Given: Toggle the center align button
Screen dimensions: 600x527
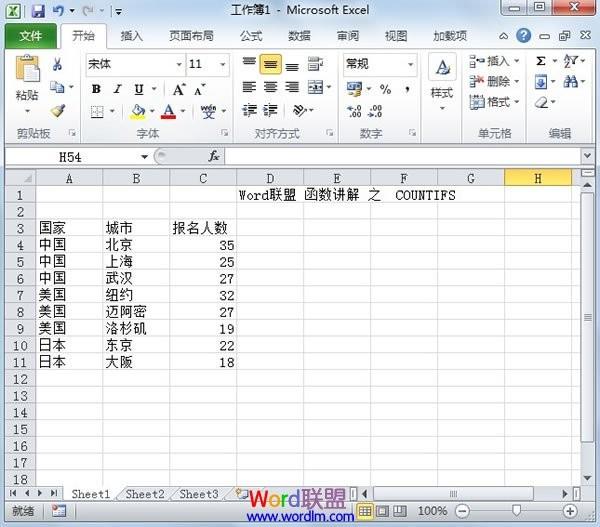Looking at the screenshot, I should 270,88.
